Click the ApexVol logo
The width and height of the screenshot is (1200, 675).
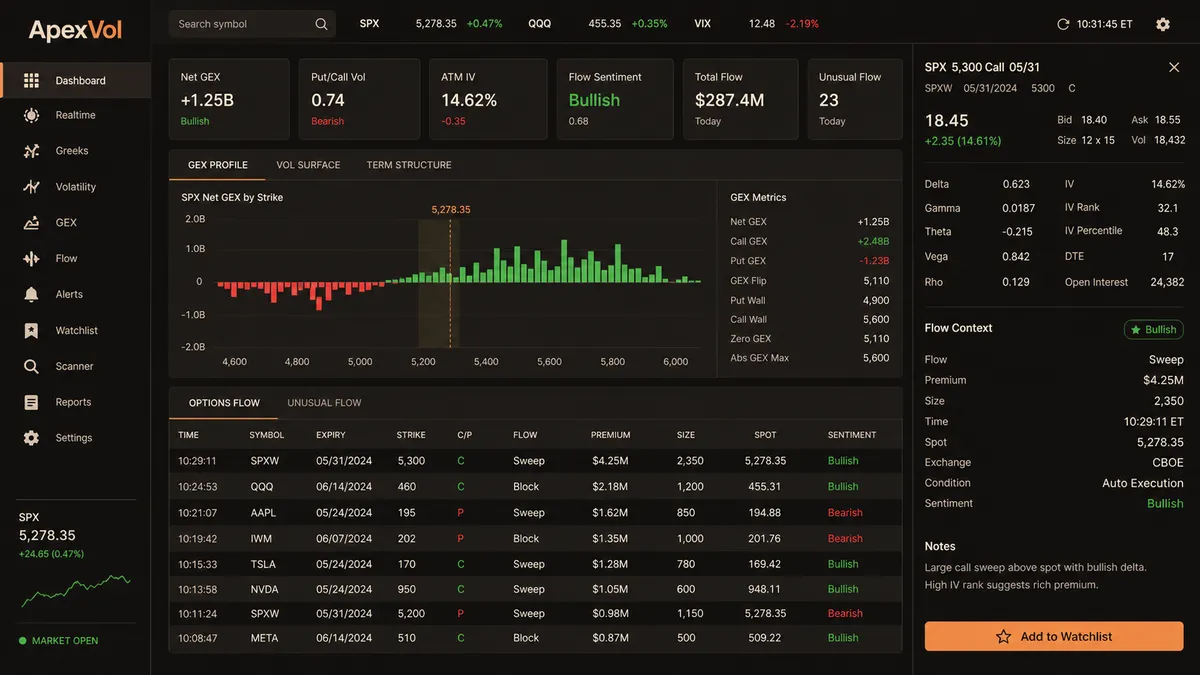tap(75, 30)
